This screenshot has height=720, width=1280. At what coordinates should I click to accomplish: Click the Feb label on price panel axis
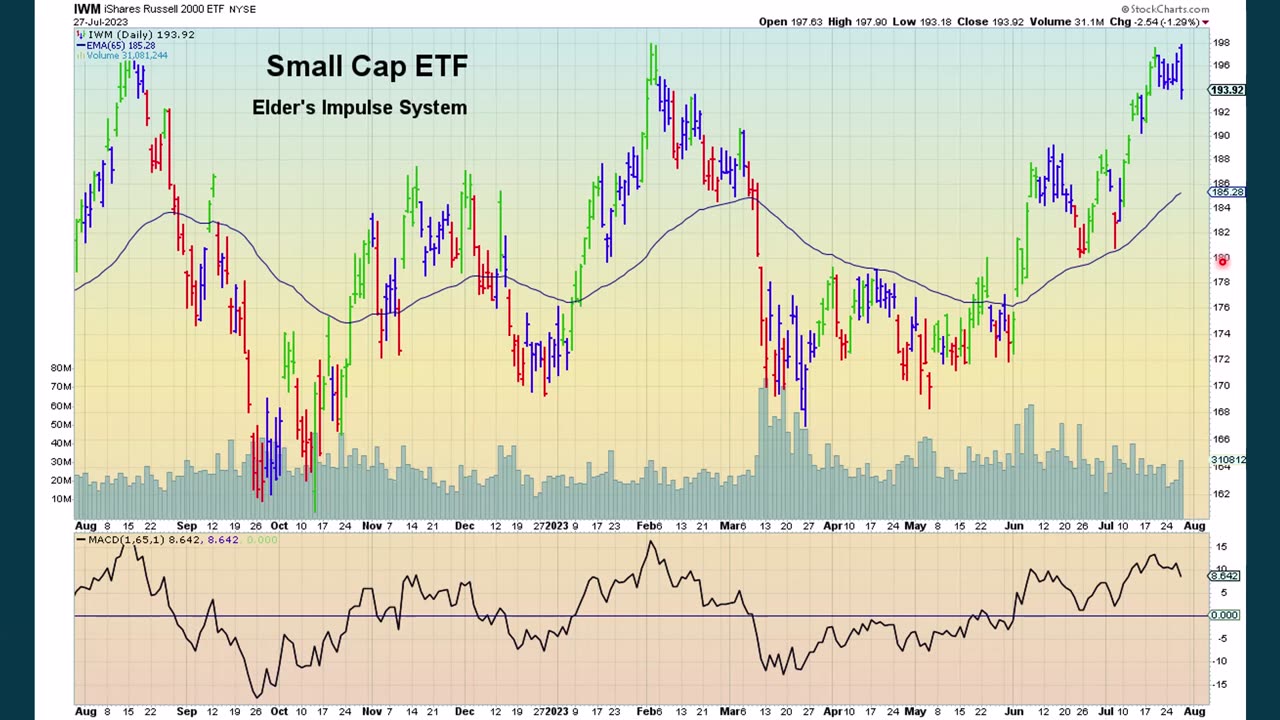click(647, 525)
